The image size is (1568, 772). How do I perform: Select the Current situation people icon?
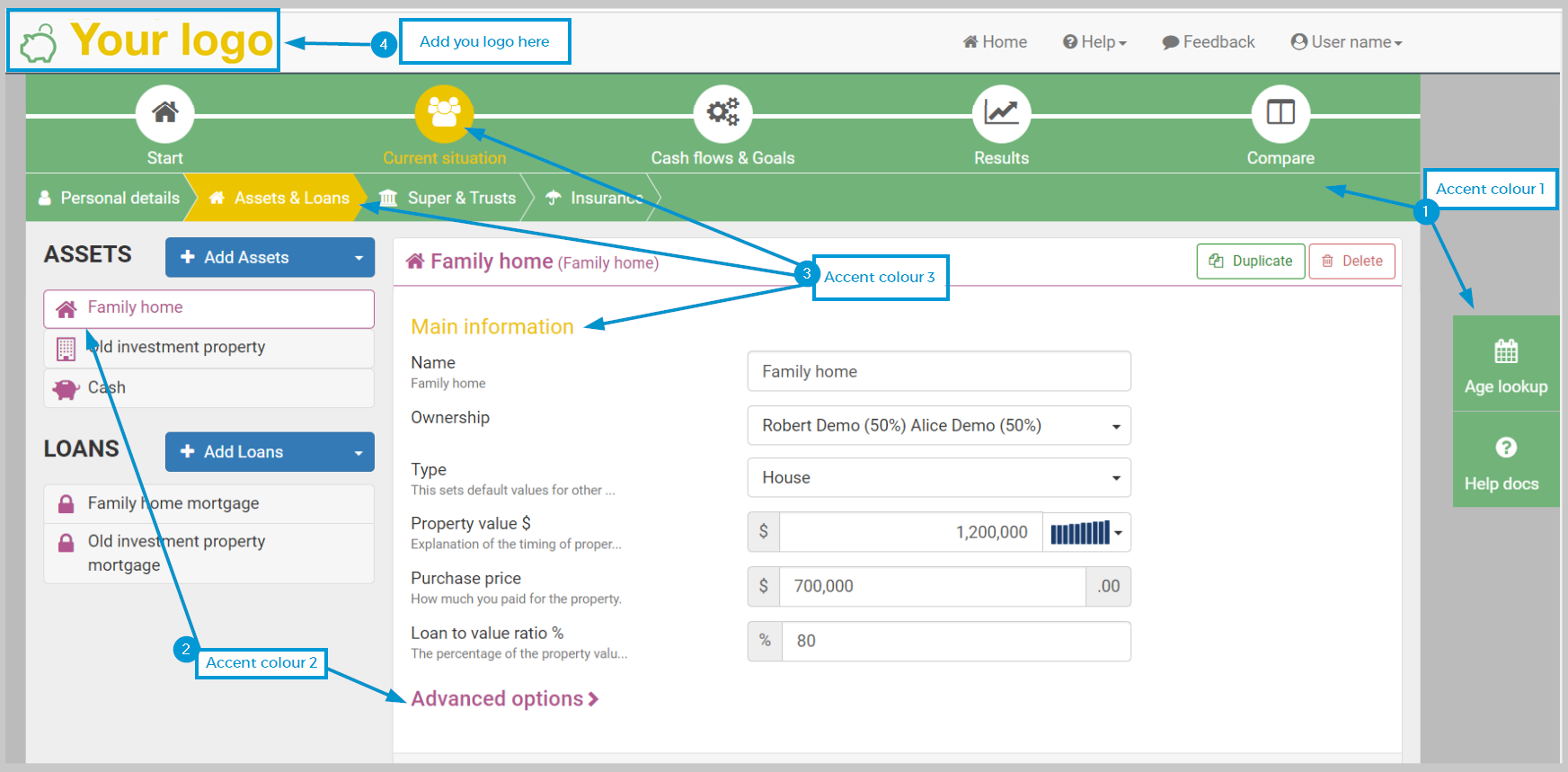(444, 113)
